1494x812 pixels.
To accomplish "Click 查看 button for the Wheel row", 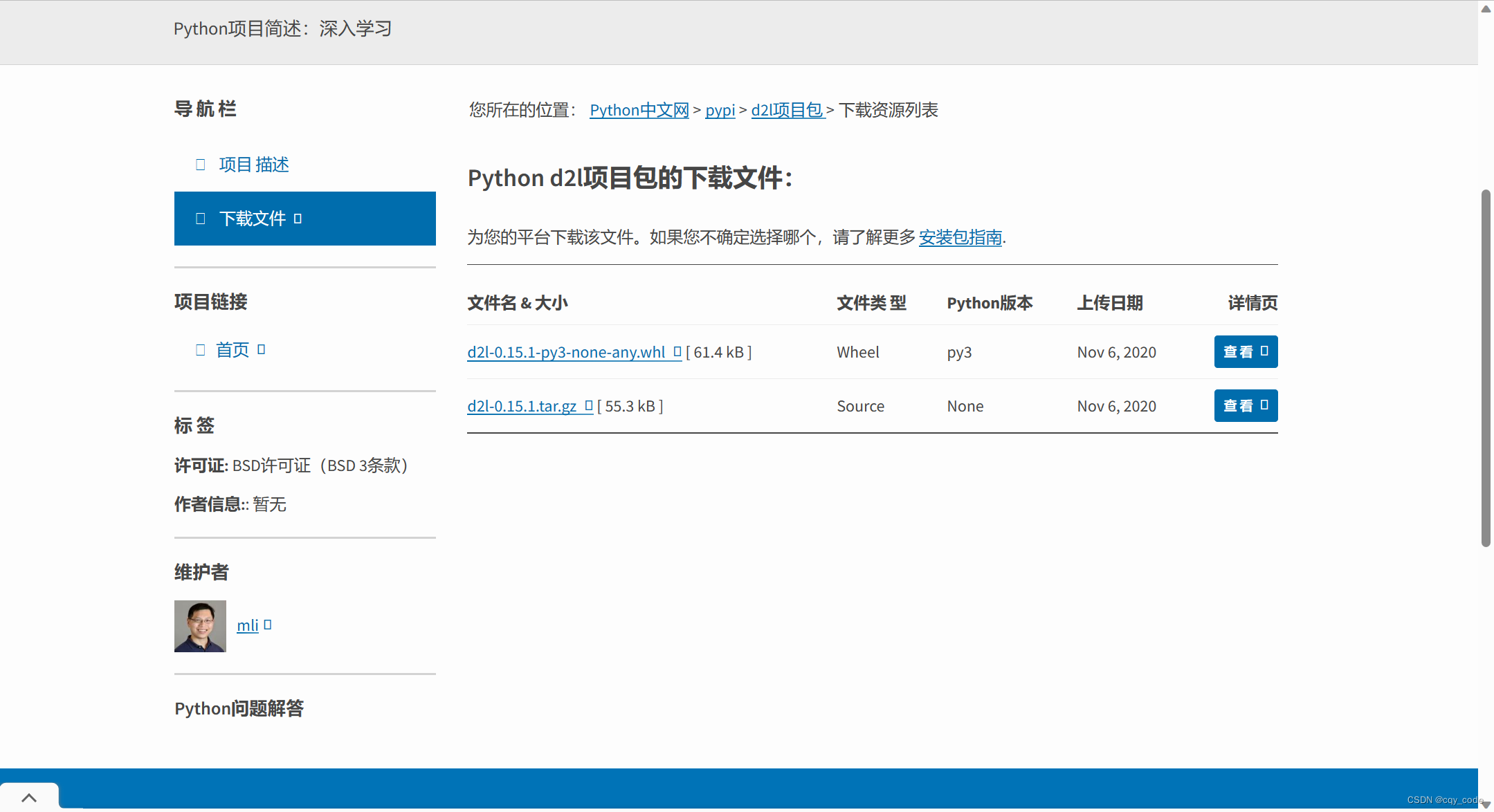I will [1246, 351].
